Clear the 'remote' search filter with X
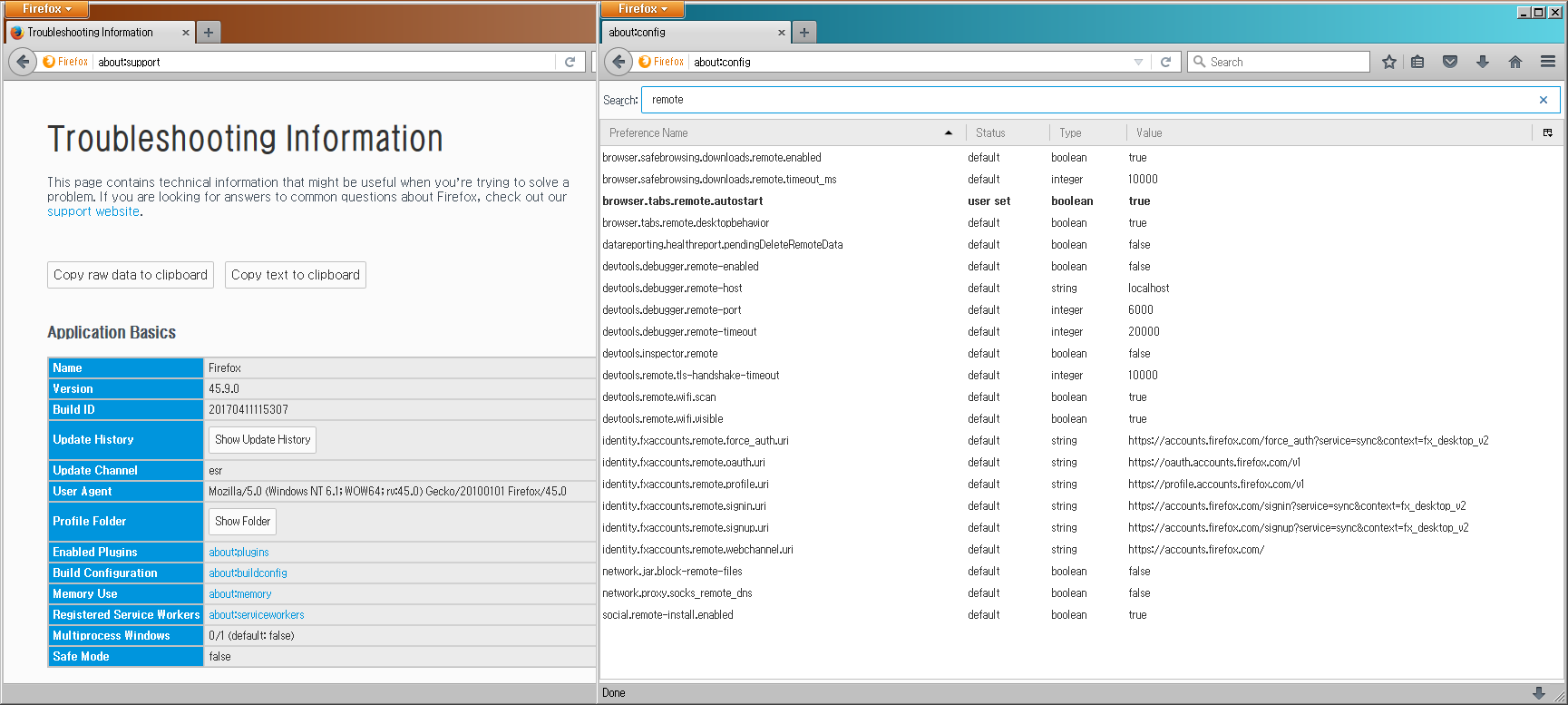Screen dimensions: 1568x705 pyautogui.click(x=1544, y=100)
